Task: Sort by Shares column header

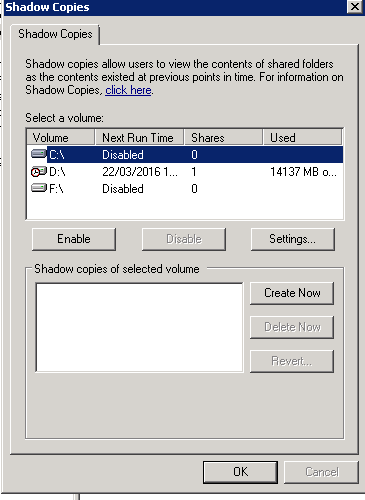Action: click(x=224, y=137)
